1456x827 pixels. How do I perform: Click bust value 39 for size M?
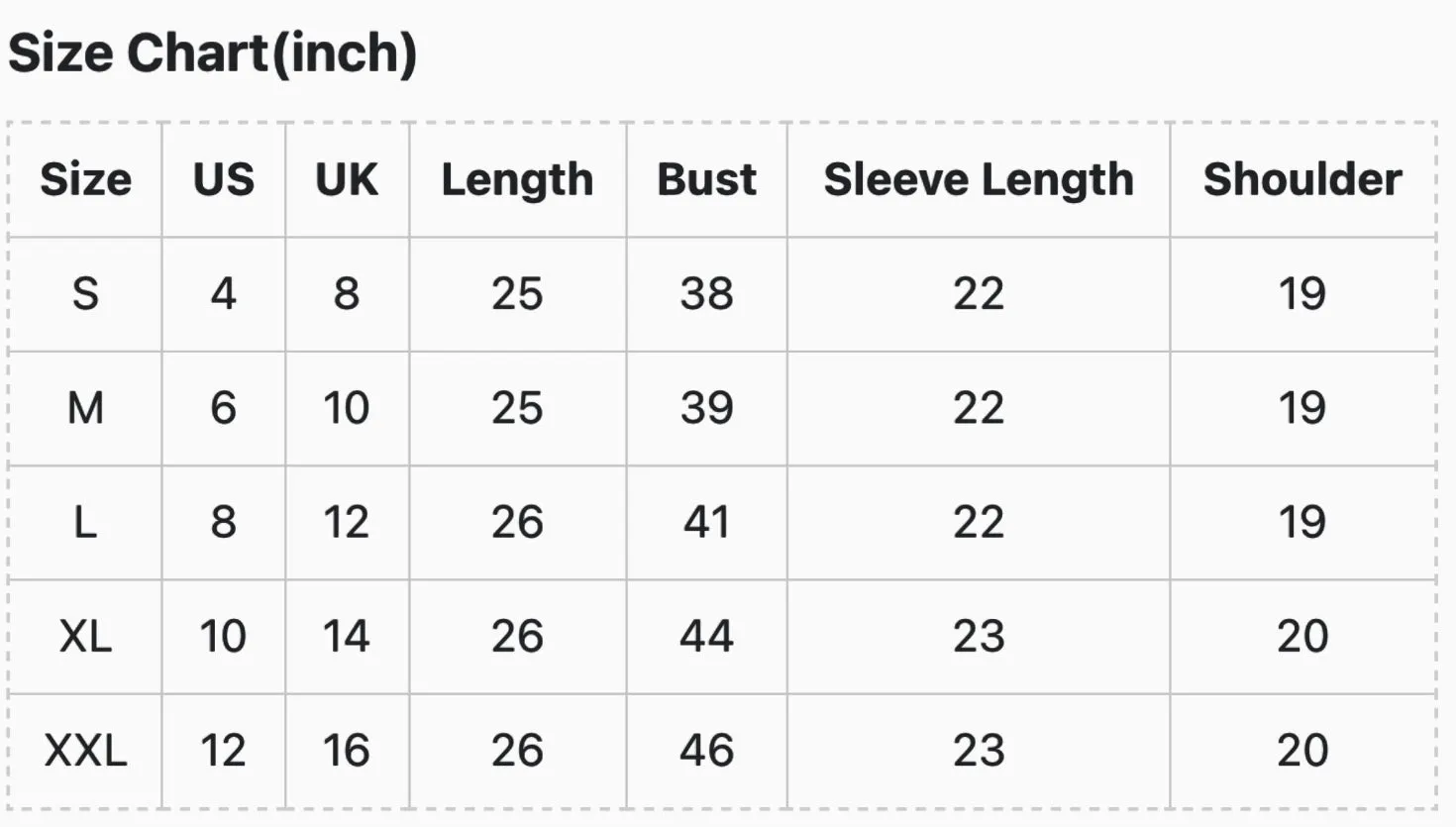tap(706, 407)
